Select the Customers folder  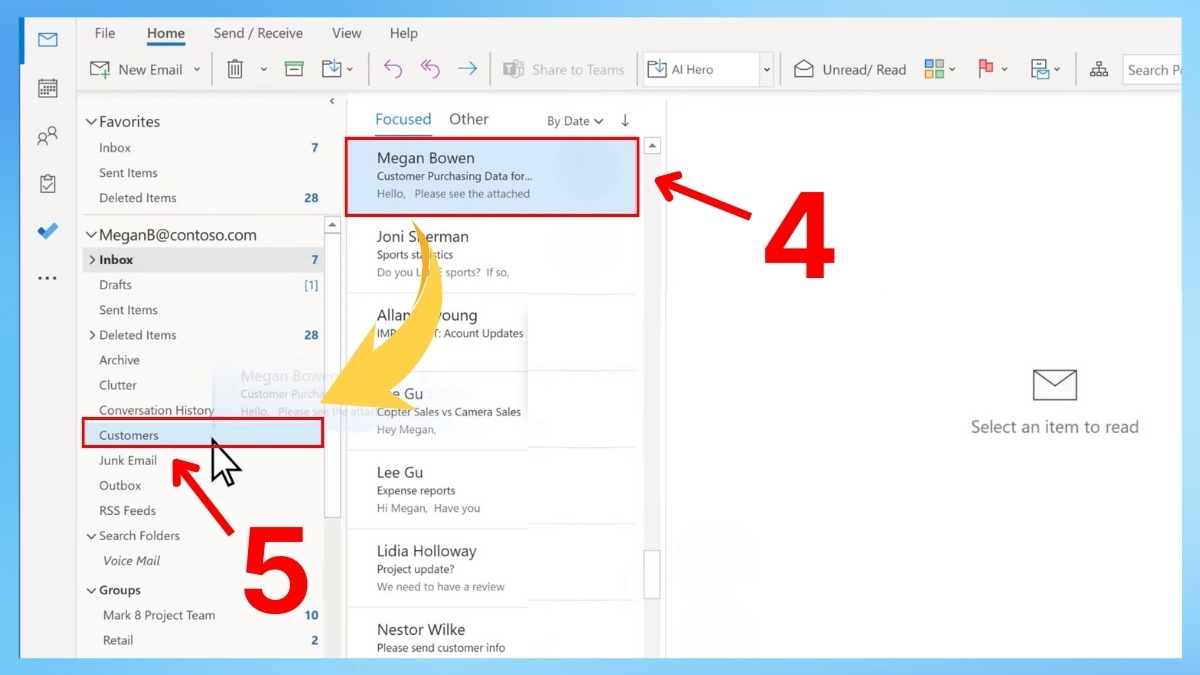[203, 435]
